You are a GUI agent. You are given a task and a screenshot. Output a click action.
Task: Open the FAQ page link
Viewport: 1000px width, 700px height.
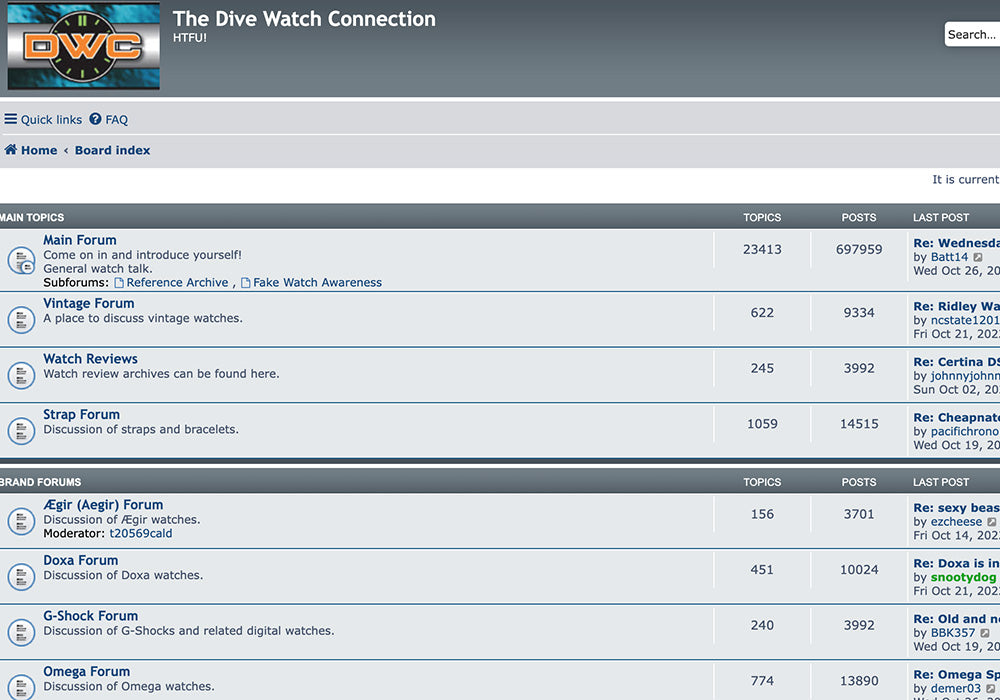tap(108, 119)
